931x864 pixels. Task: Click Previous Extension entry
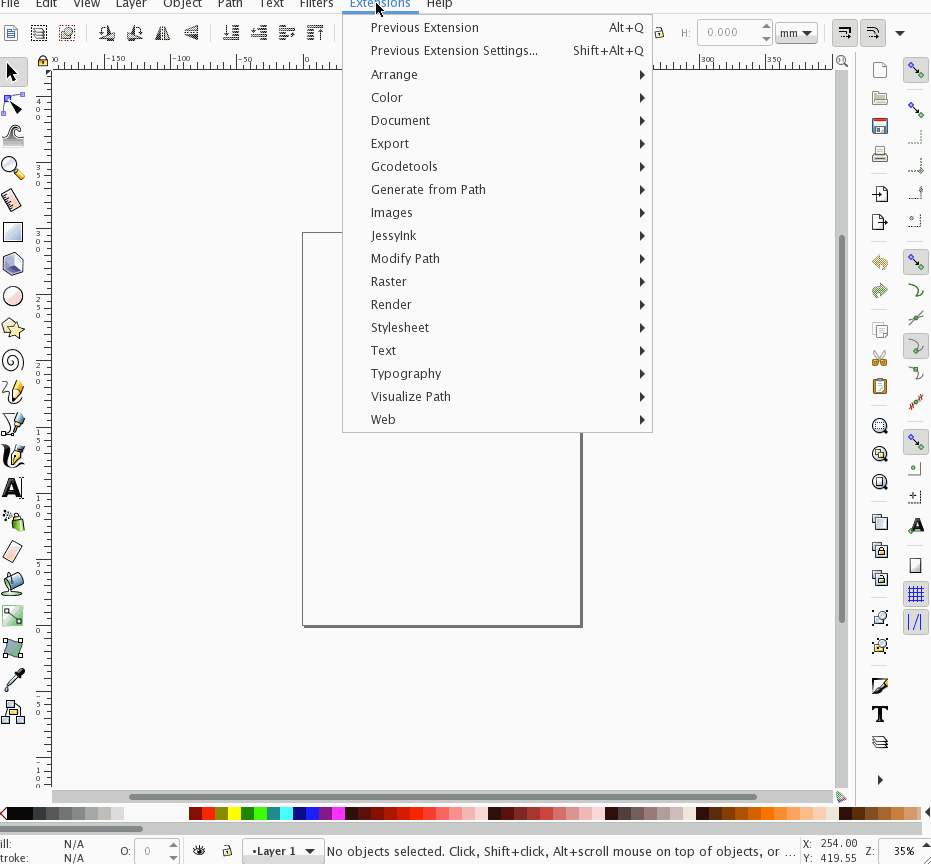tap(424, 27)
